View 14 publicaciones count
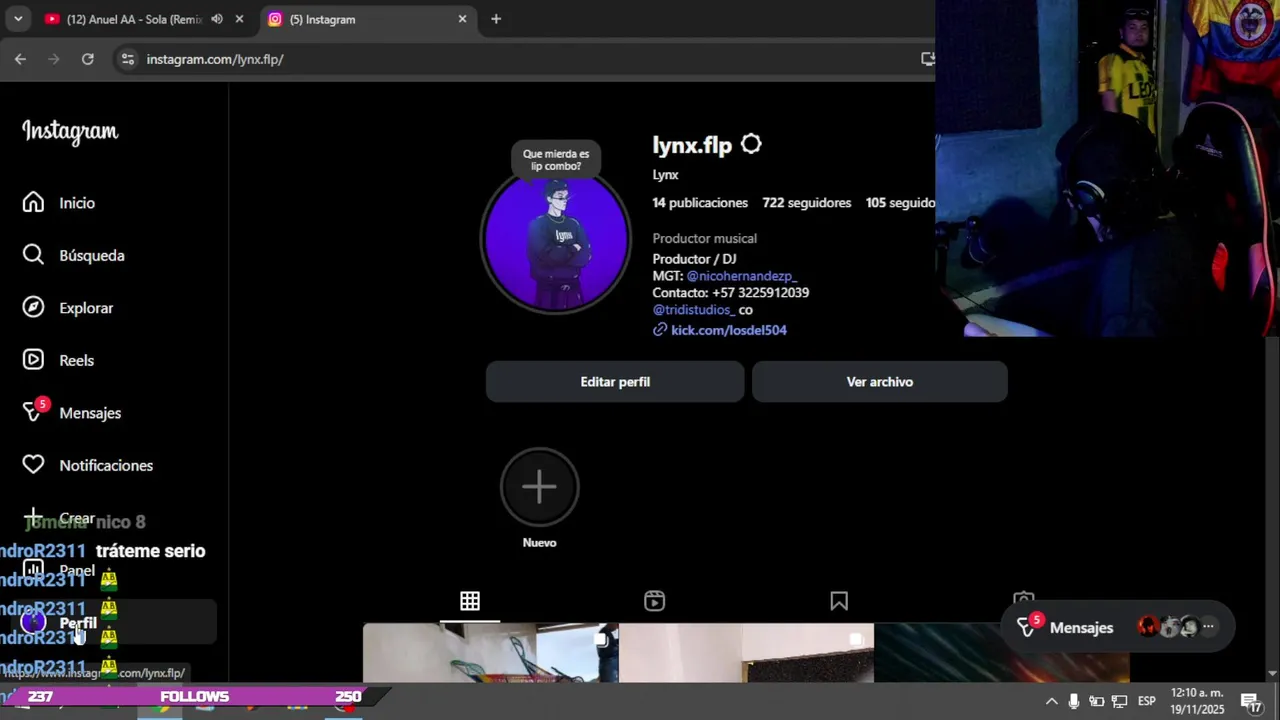Image resolution: width=1280 pixels, height=720 pixels. (700, 203)
